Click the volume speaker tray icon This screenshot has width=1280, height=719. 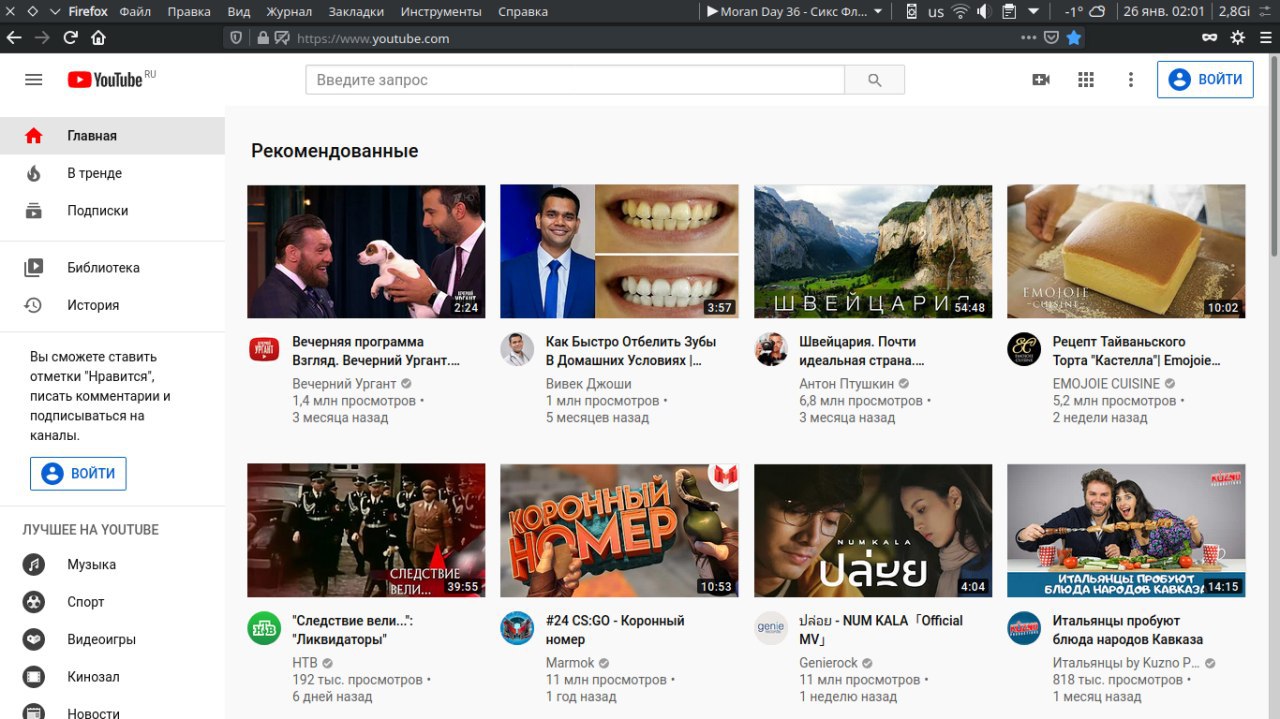984,12
